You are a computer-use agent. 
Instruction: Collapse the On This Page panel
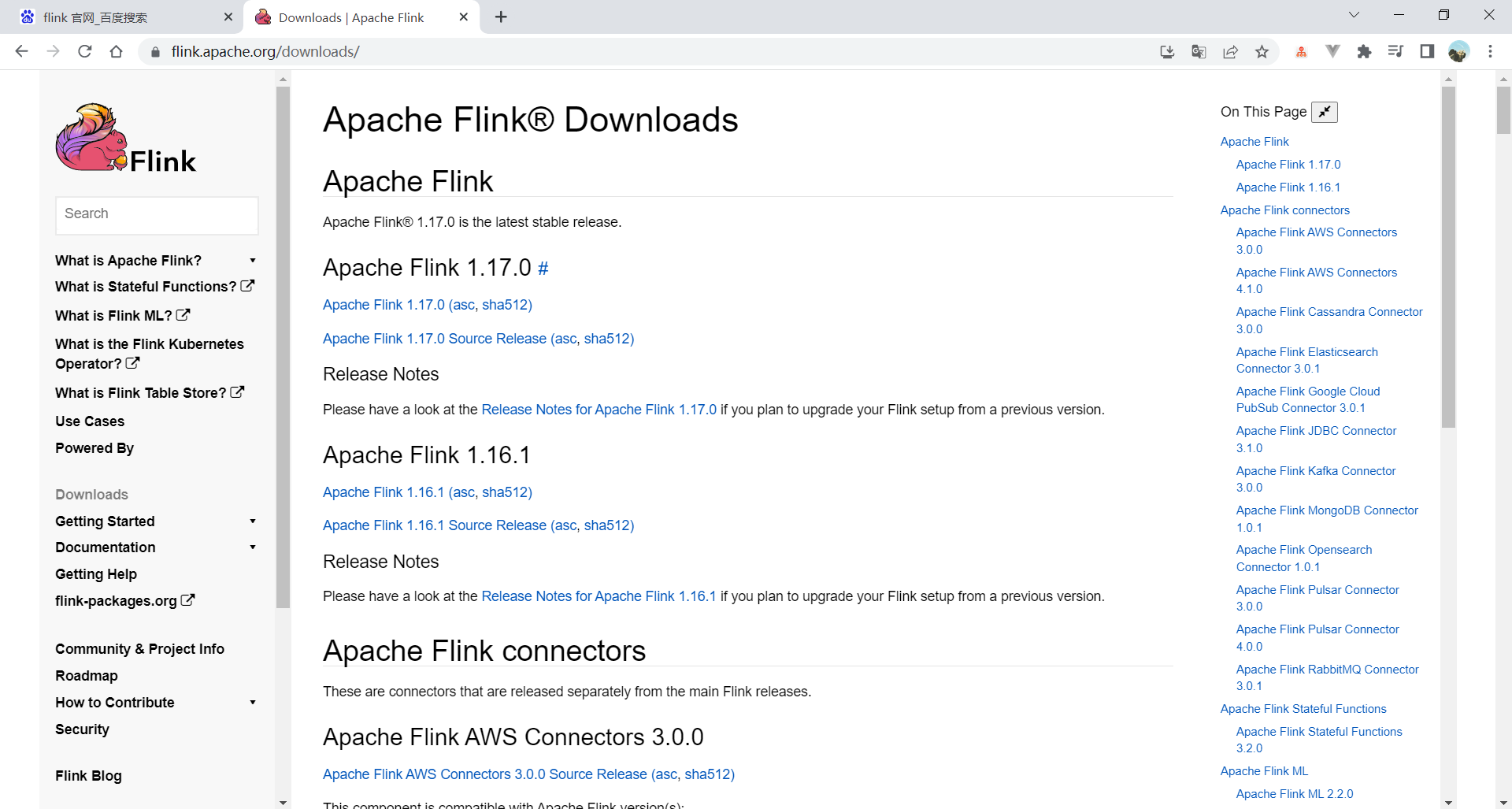point(1325,112)
